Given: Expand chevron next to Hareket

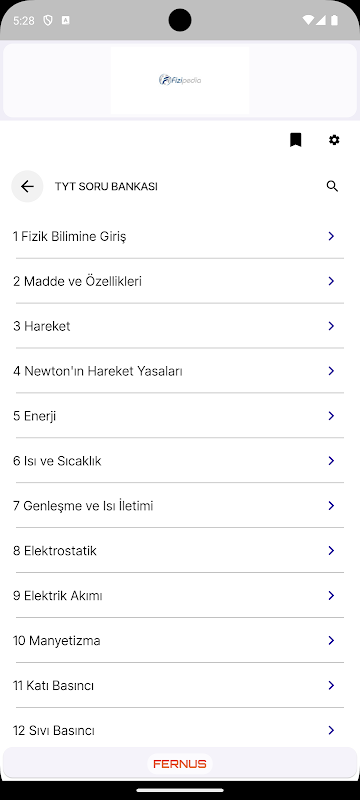Looking at the screenshot, I should pos(331,326).
